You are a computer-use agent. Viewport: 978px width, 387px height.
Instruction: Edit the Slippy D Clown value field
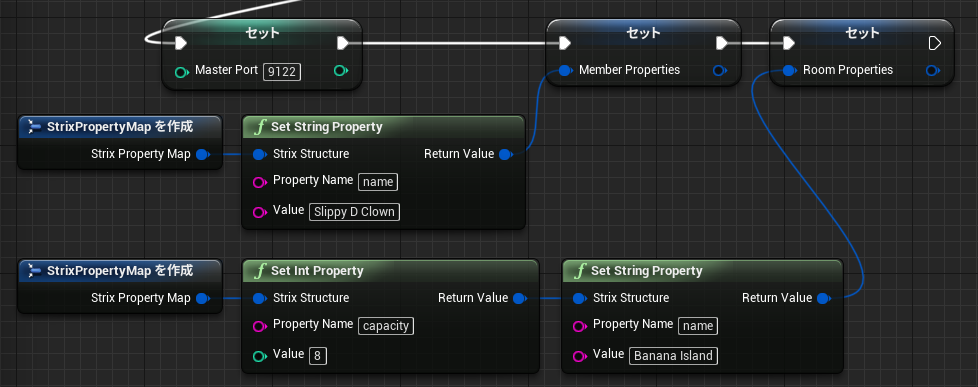click(x=355, y=212)
